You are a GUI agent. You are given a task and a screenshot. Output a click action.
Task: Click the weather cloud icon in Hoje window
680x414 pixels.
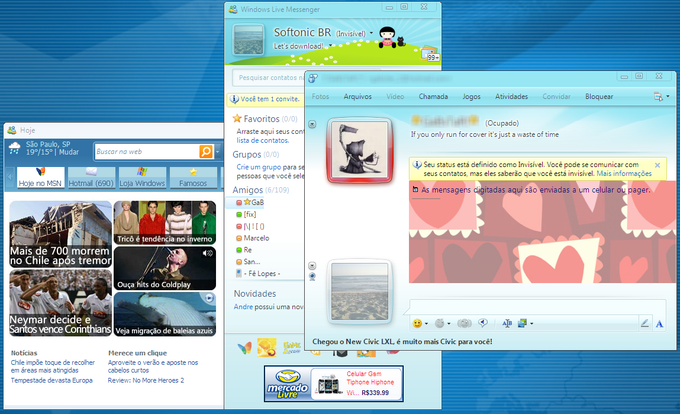pos(14,148)
